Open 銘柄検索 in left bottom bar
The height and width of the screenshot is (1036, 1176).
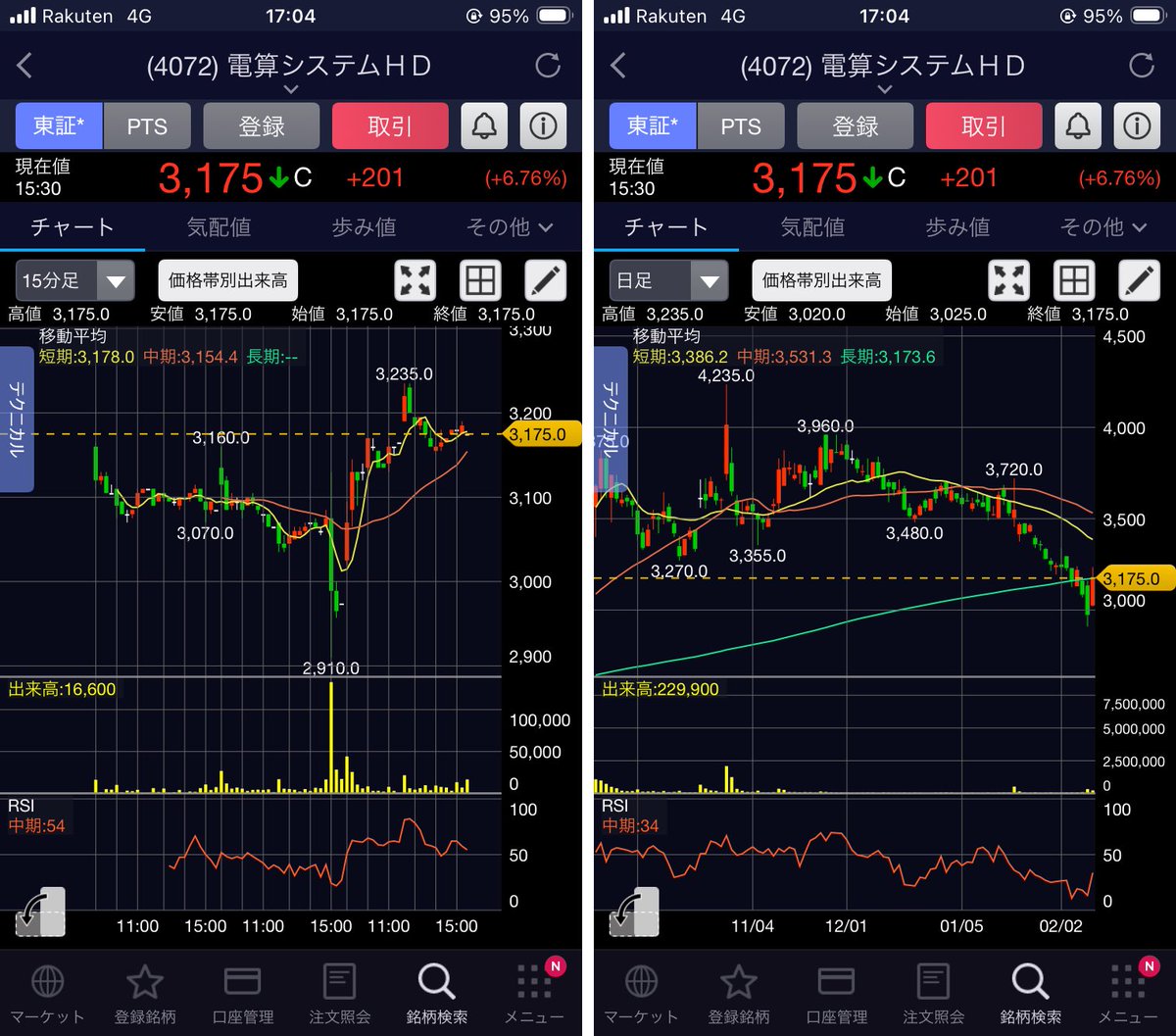pos(436,993)
